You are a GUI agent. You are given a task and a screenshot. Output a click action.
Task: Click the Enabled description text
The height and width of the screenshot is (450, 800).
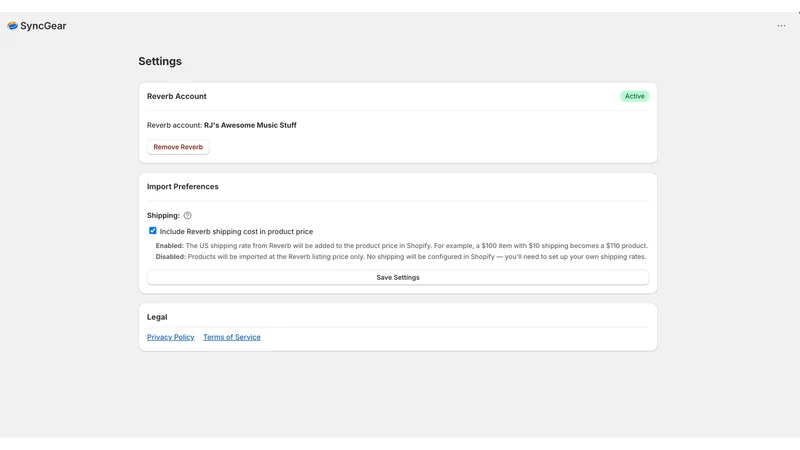pyautogui.click(x=402, y=245)
